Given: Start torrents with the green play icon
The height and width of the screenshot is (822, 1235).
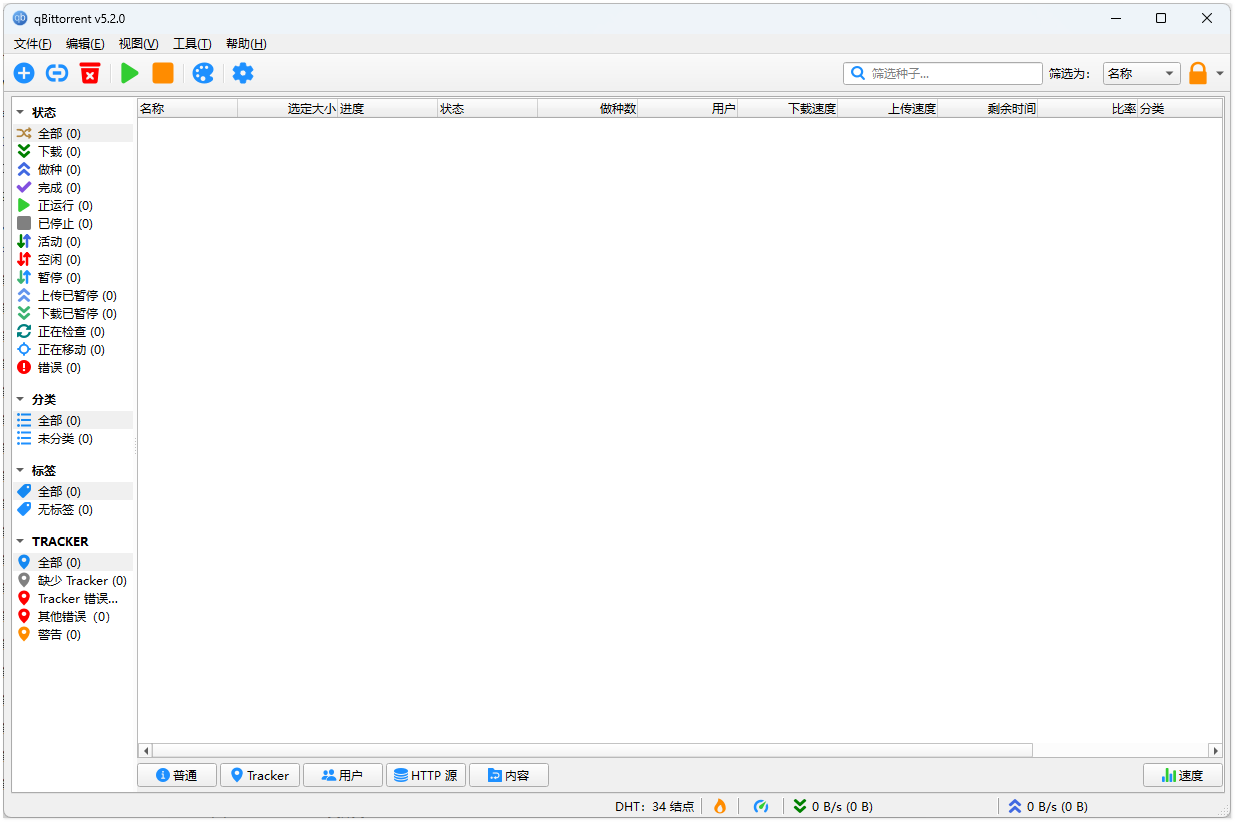Looking at the screenshot, I should click(x=130, y=73).
